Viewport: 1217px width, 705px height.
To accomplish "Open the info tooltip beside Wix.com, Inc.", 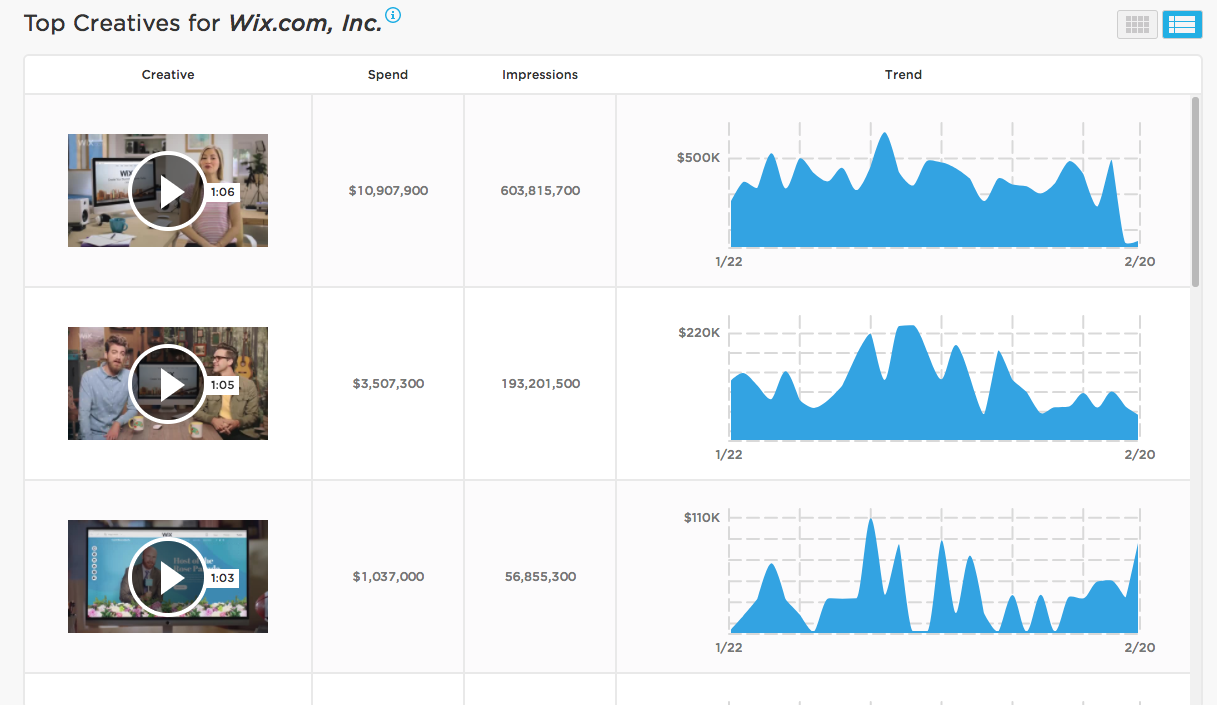I will [x=392, y=16].
